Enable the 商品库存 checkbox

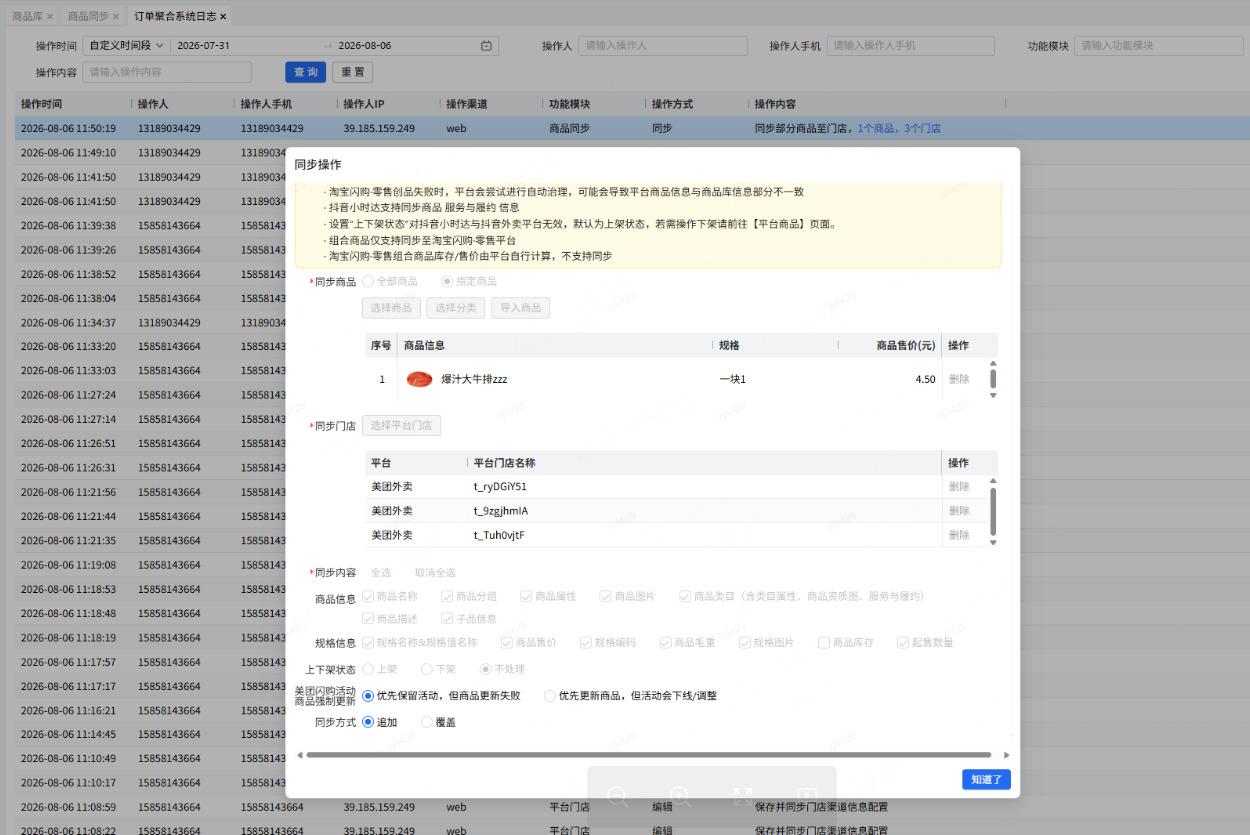click(824, 643)
